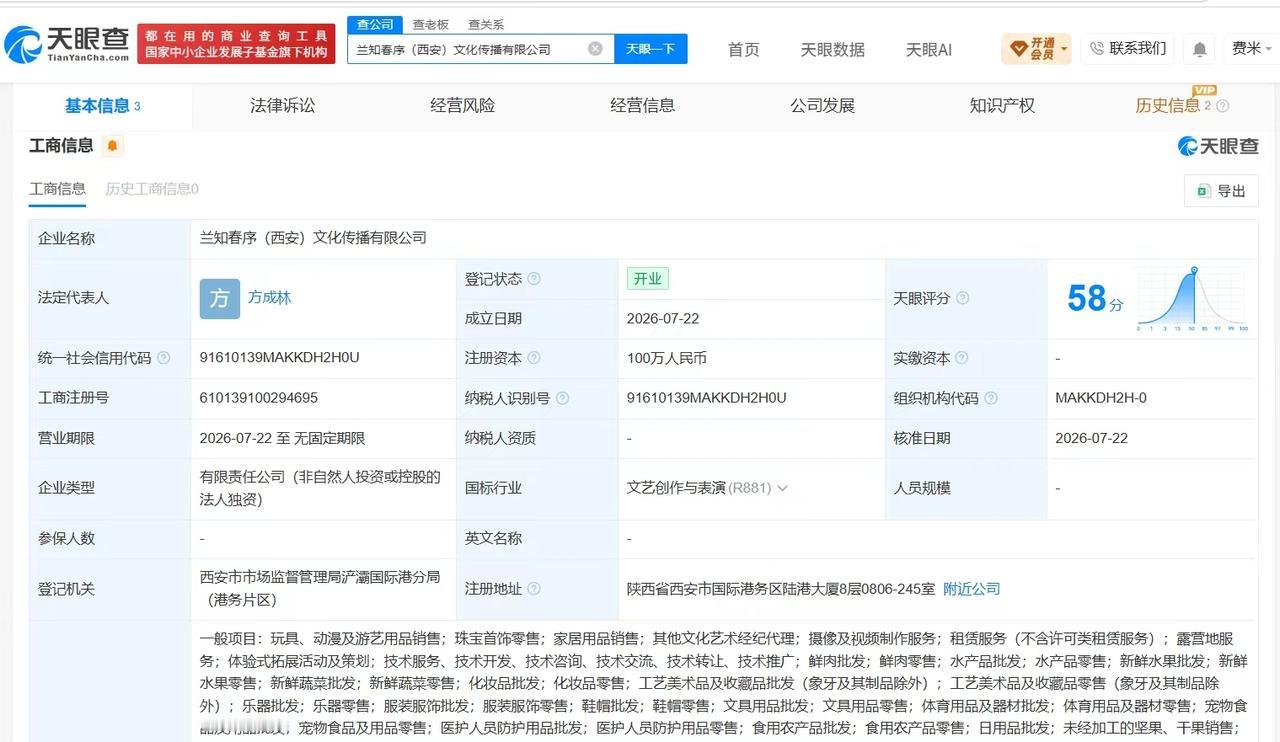Click the 导出 export button
This screenshot has width=1280, height=742.
click(1221, 191)
